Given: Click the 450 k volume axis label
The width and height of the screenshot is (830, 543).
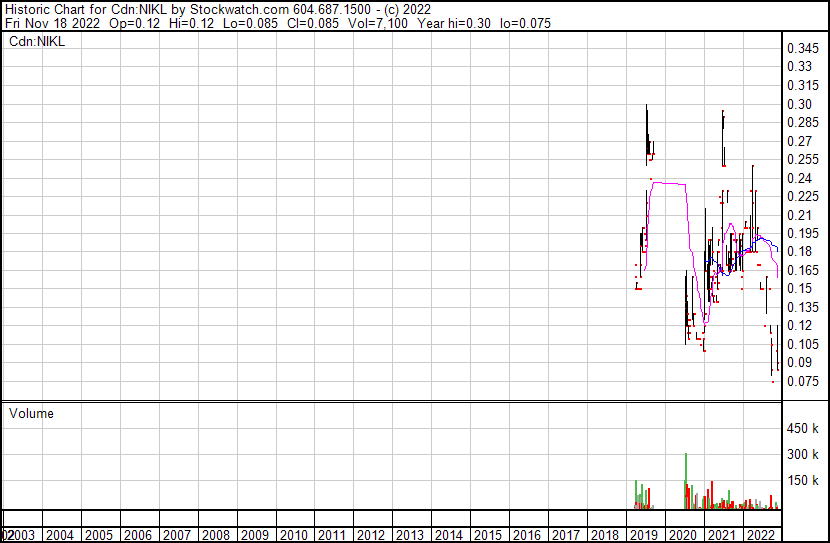Looking at the screenshot, I should 803,429.
